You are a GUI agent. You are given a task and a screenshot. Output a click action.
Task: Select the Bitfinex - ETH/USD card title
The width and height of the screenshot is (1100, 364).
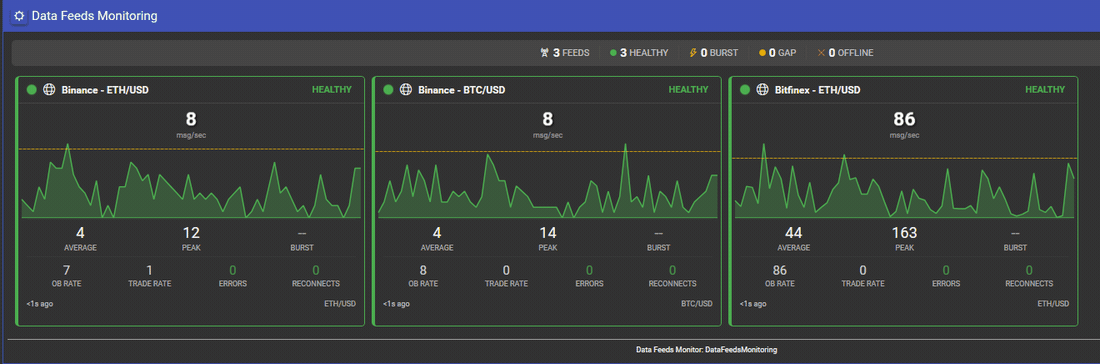(x=817, y=90)
